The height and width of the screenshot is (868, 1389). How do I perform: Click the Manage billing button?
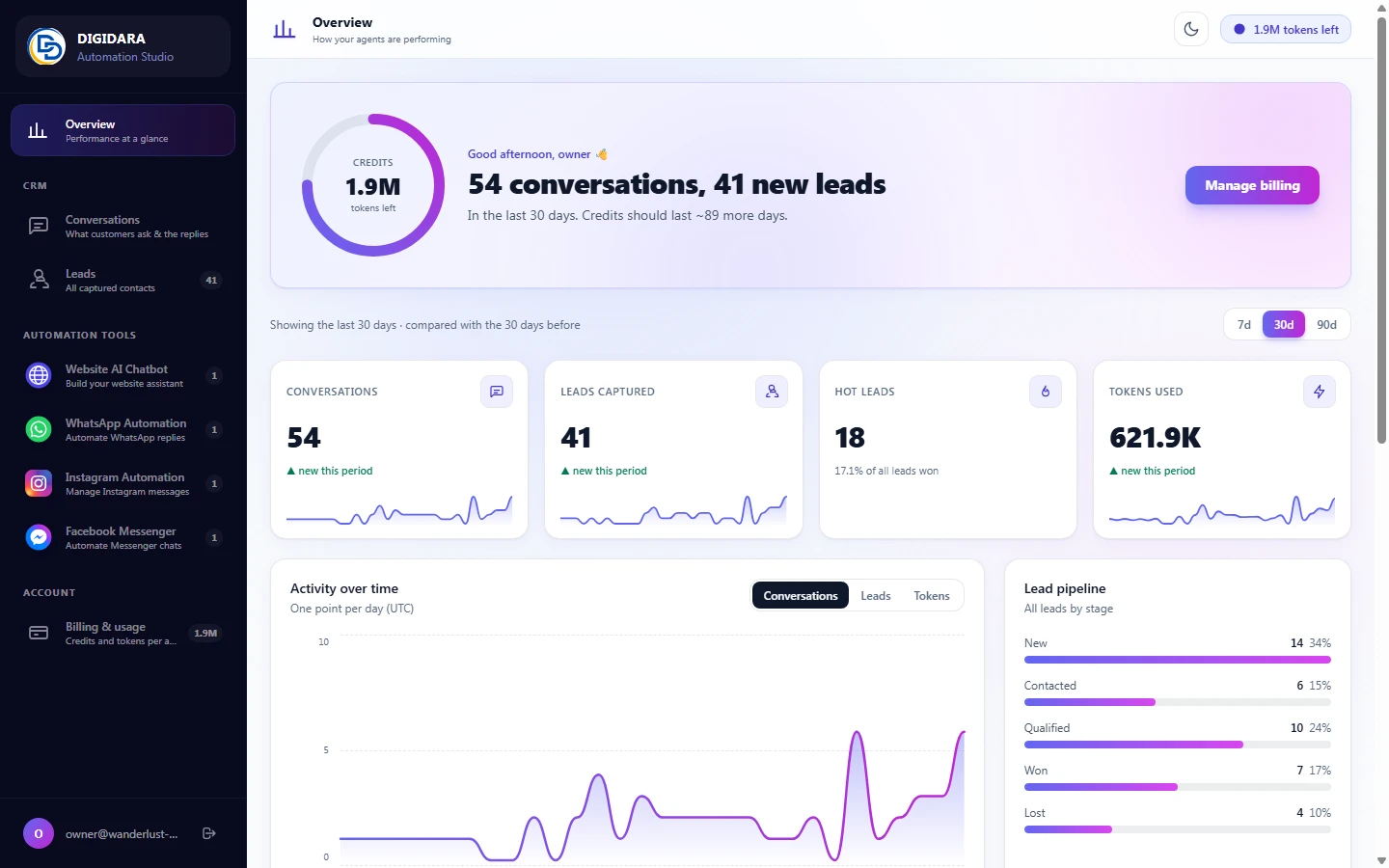click(1252, 185)
